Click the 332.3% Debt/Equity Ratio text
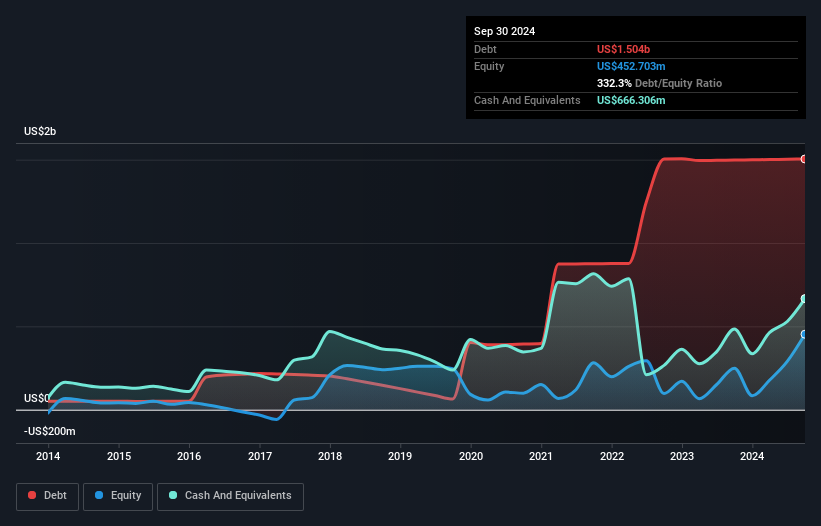Screen dimensions: 821x526 click(659, 83)
